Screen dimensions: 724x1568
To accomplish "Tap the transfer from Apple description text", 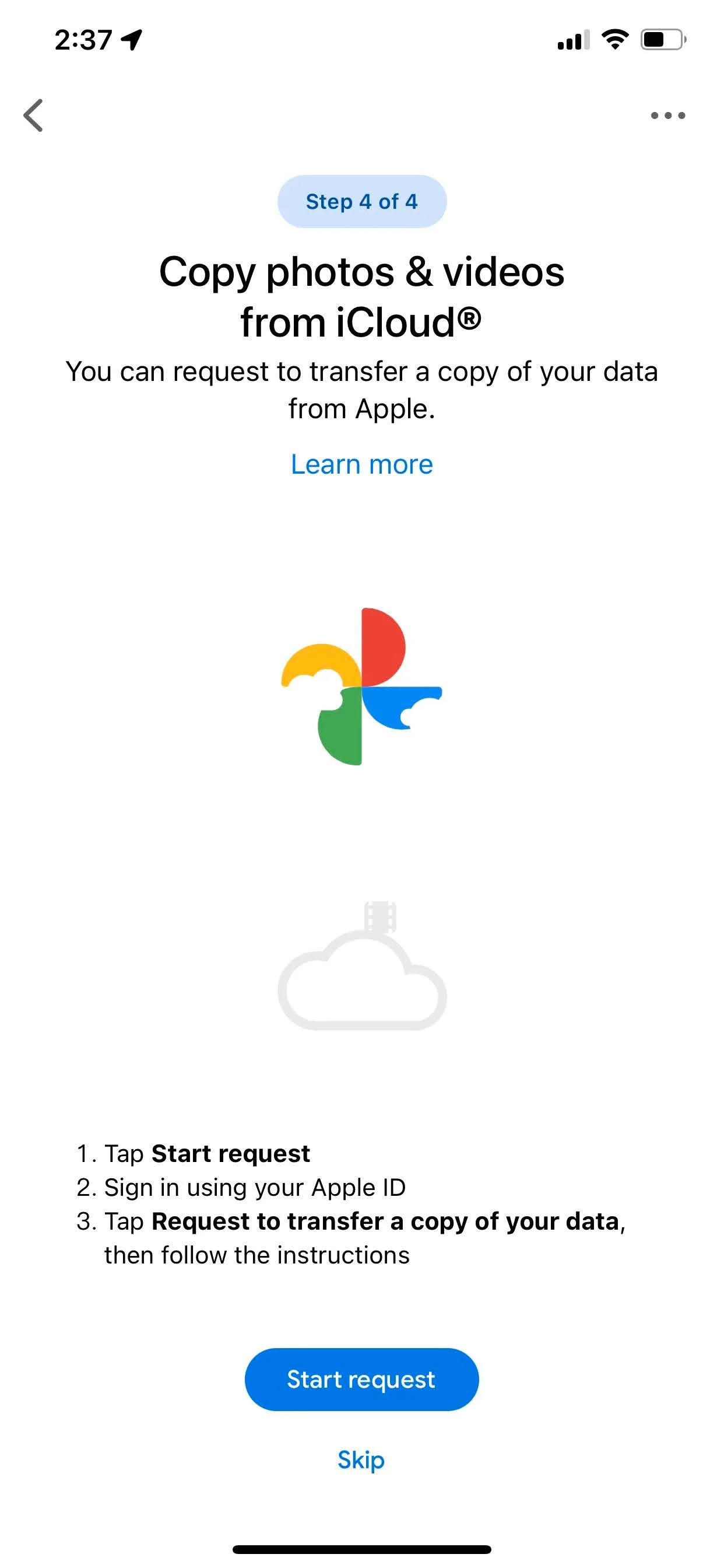I will (361, 390).
